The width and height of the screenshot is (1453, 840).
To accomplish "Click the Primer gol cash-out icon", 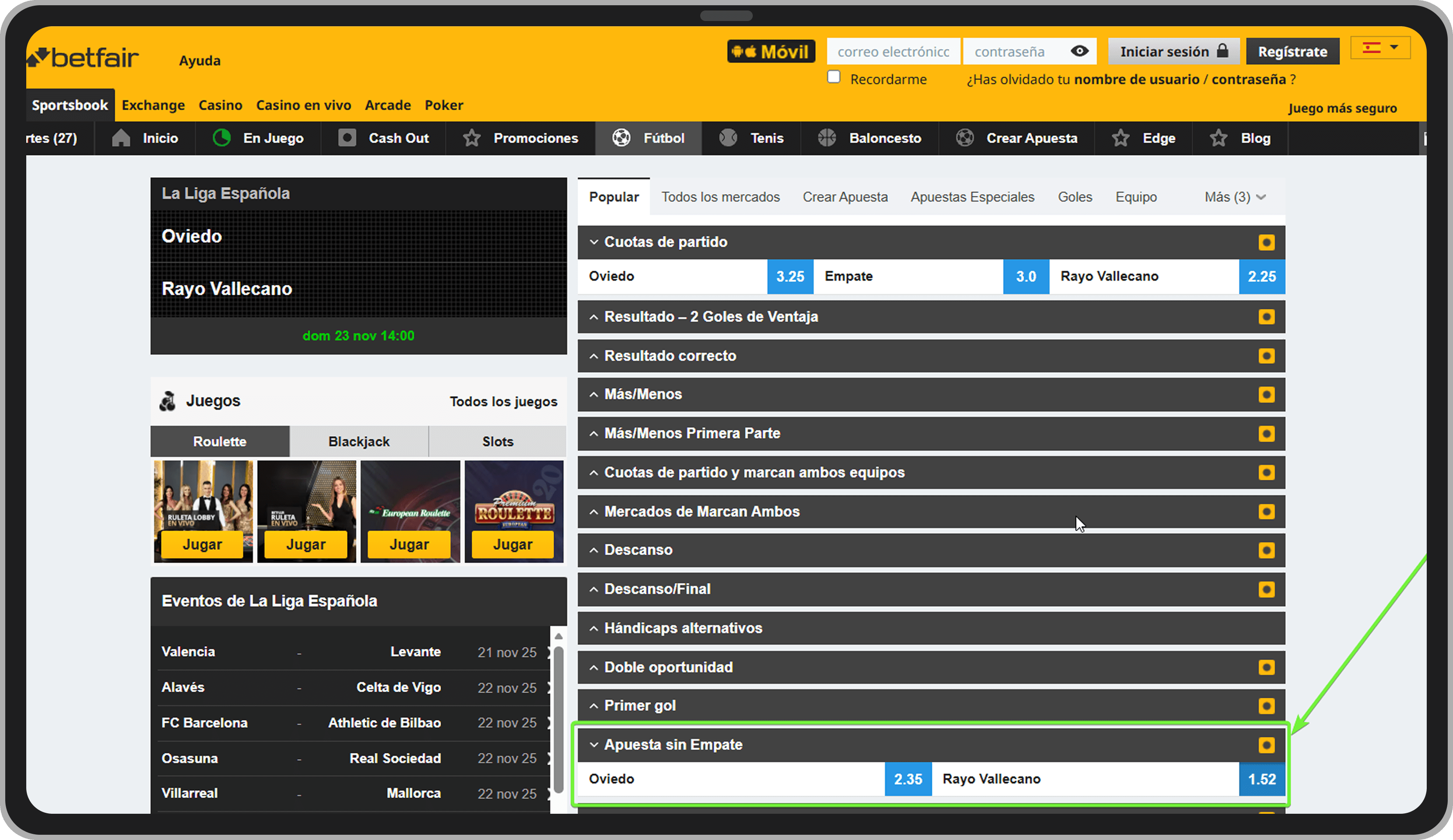I will tap(1266, 706).
